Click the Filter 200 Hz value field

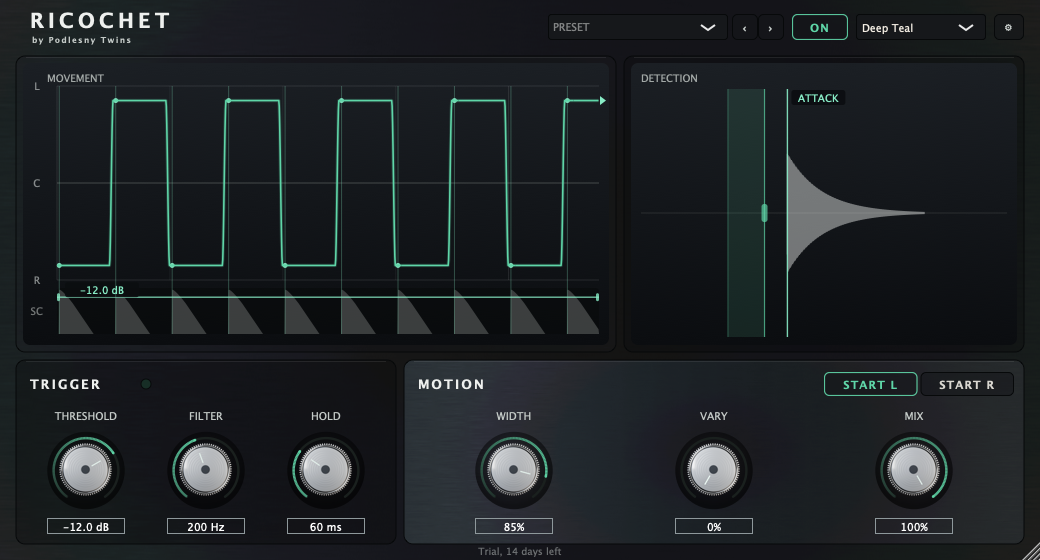(x=206, y=527)
